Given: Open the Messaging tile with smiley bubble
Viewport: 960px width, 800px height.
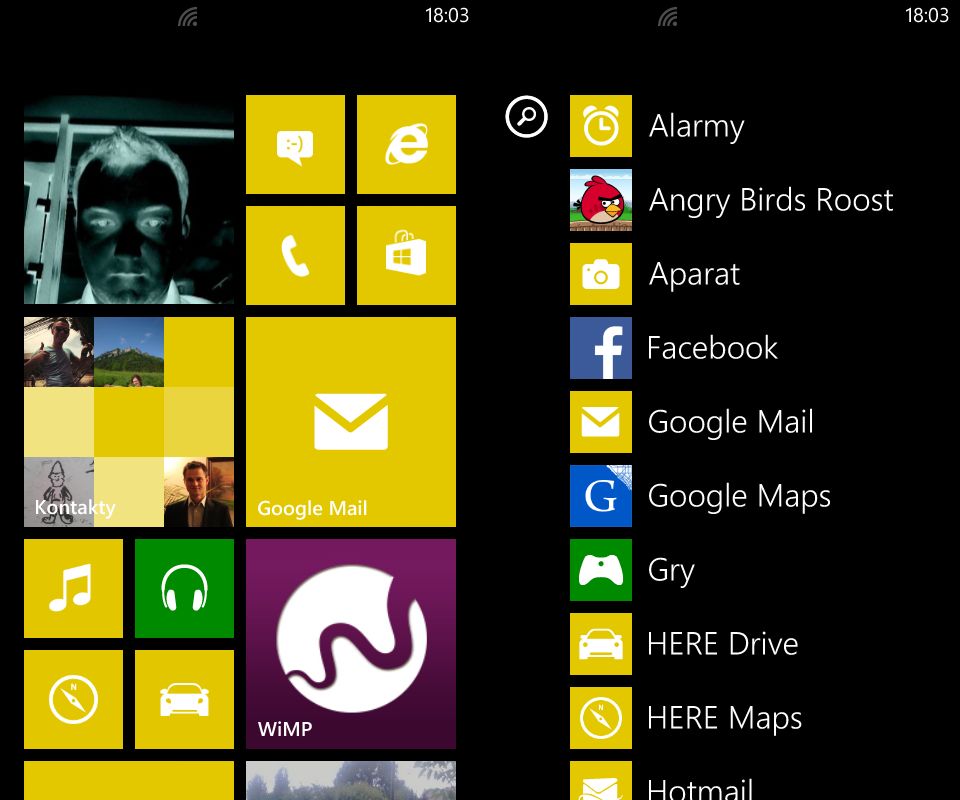Looking at the screenshot, I should click(x=295, y=144).
